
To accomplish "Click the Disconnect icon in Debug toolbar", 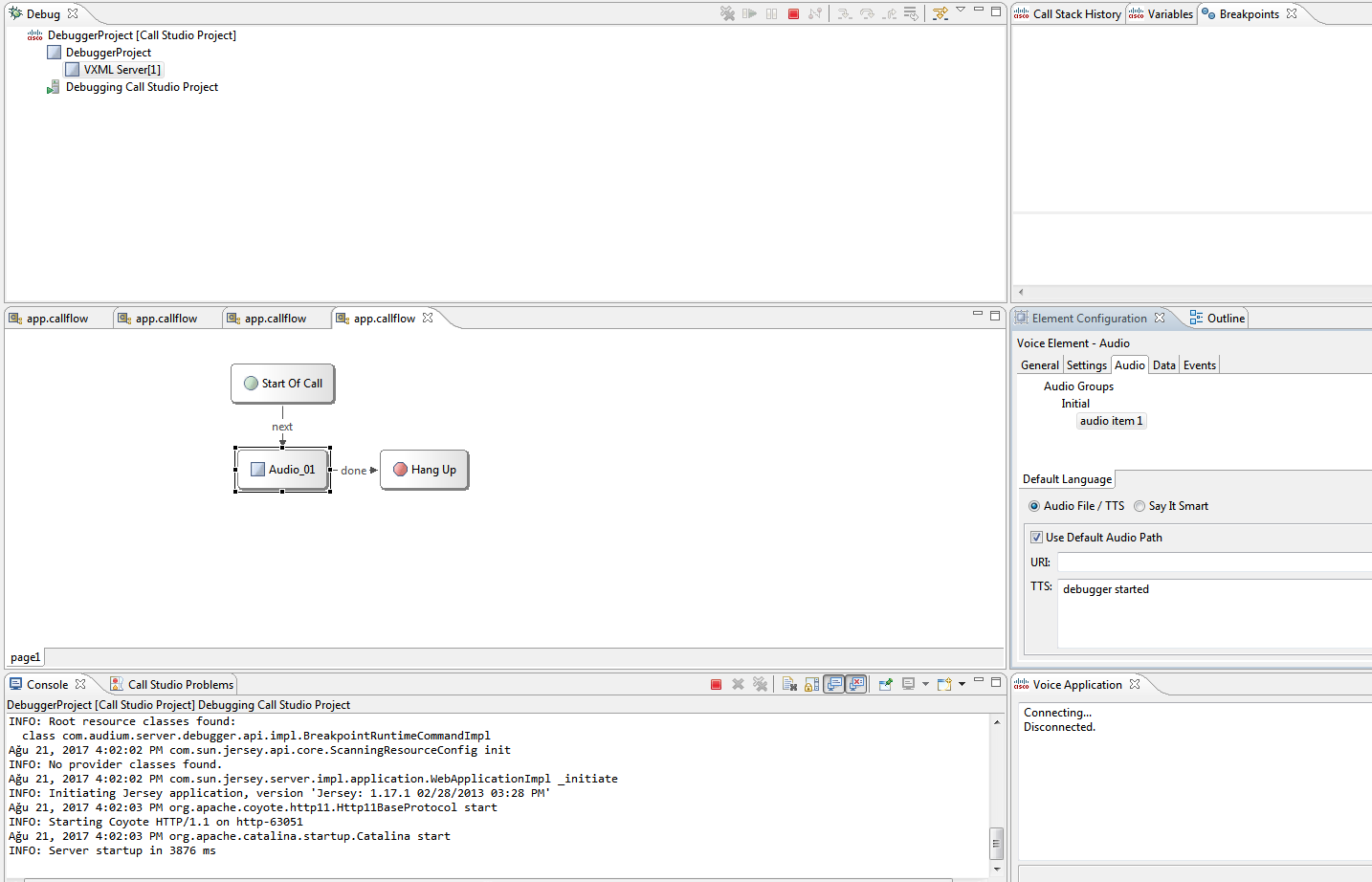I will coord(815,13).
